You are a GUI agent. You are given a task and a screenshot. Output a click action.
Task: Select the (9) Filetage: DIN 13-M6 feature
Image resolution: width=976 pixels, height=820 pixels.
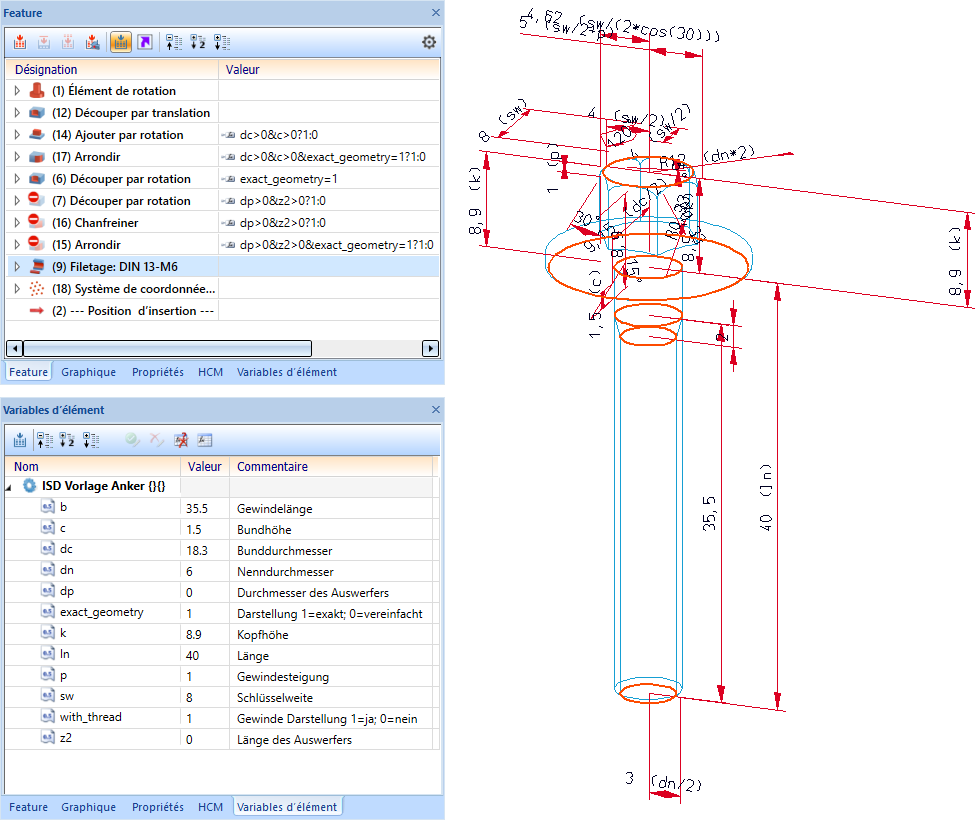pyautogui.click(x=115, y=267)
